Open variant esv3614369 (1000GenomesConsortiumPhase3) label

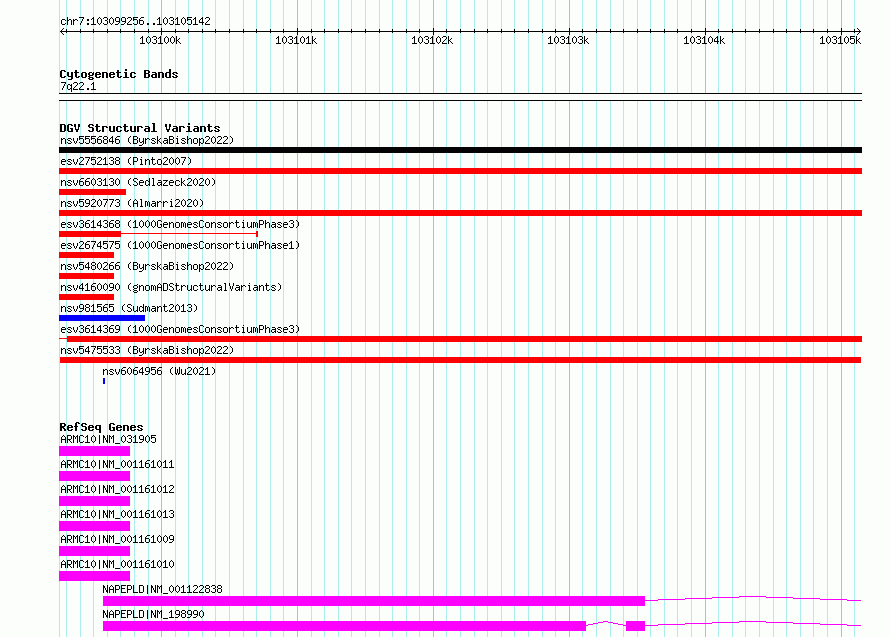click(x=180, y=329)
